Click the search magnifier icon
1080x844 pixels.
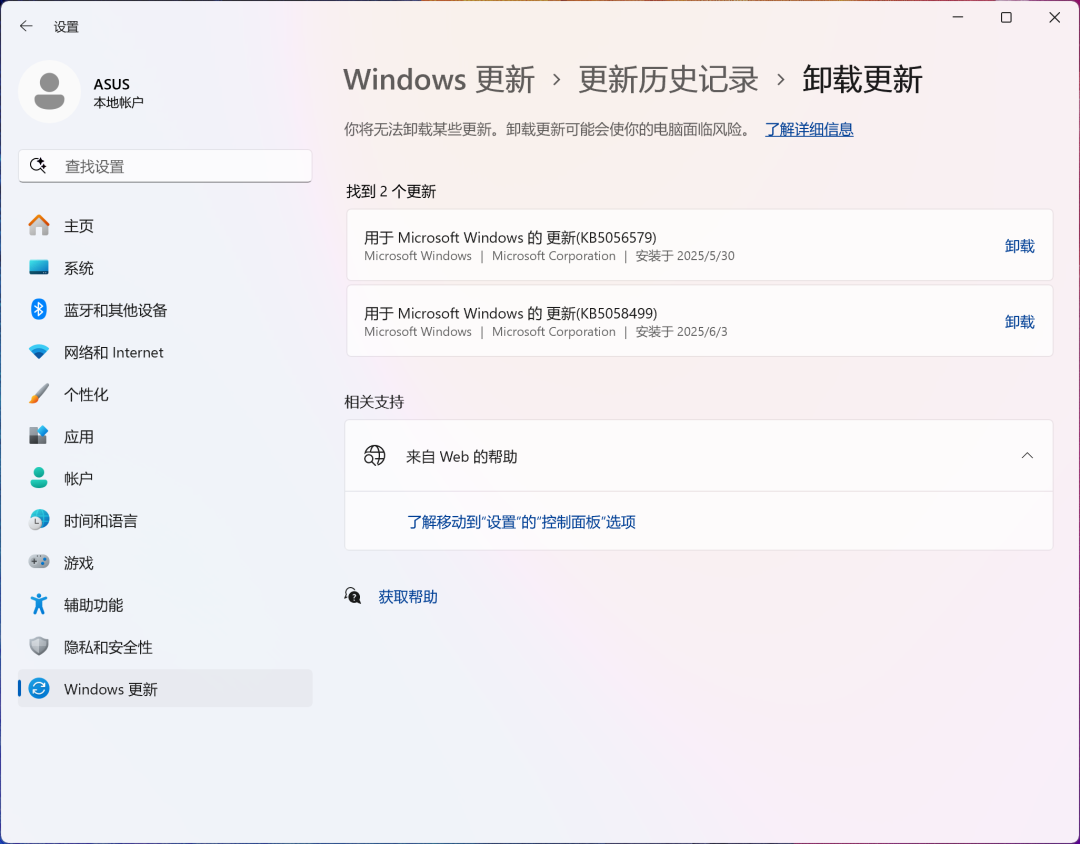38,165
